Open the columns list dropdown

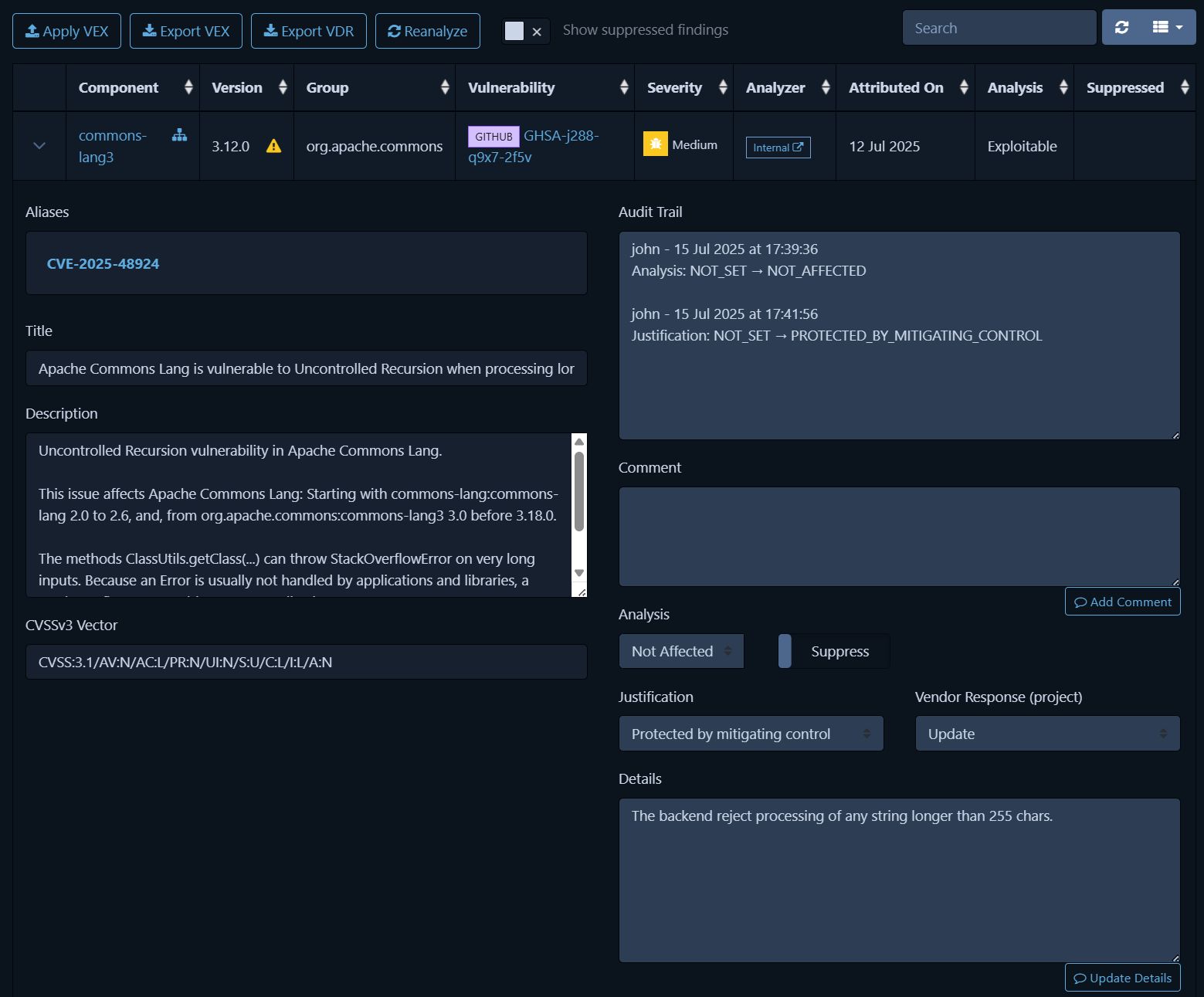[x=1168, y=27]
